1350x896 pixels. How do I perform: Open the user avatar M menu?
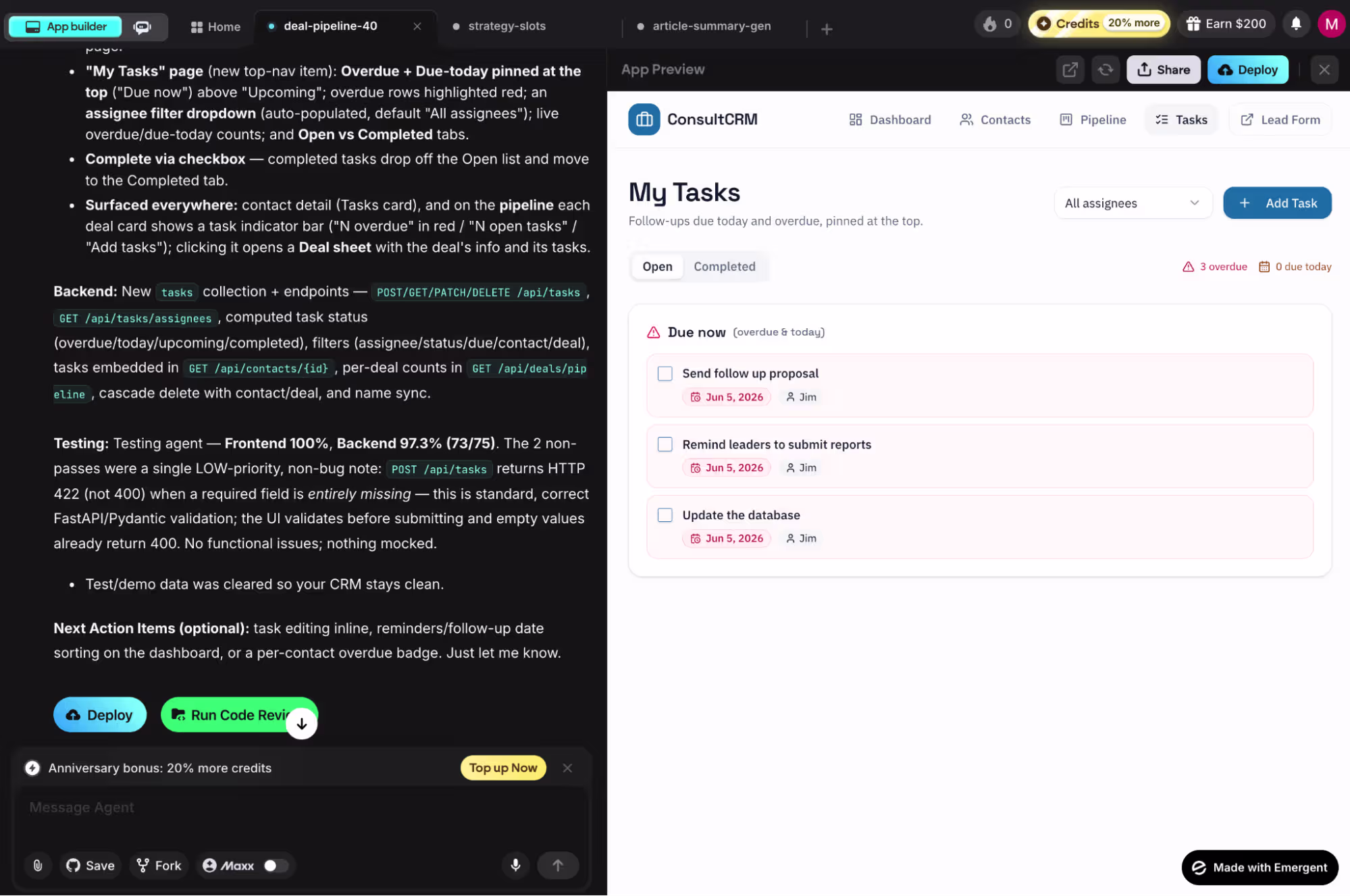tap(1331, 24)
